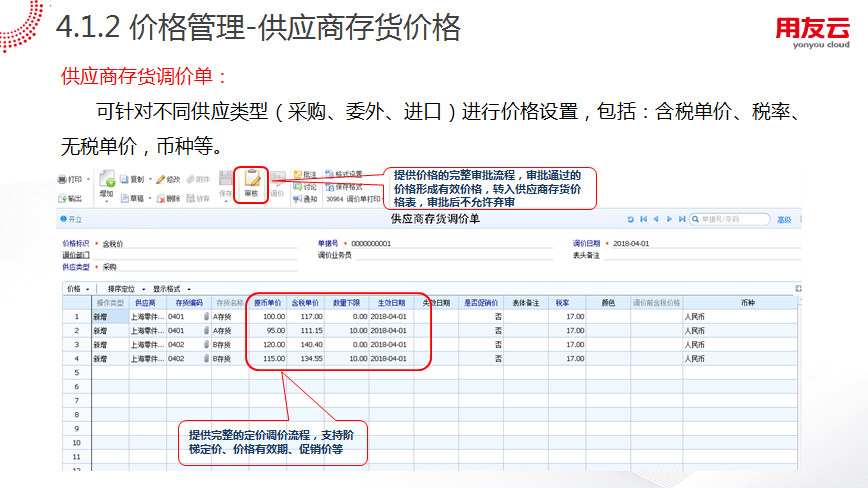Image resolution: width=868 pixels, height=488 pixels.
Task: Click the 删除 delete icon
Action: 161,198
